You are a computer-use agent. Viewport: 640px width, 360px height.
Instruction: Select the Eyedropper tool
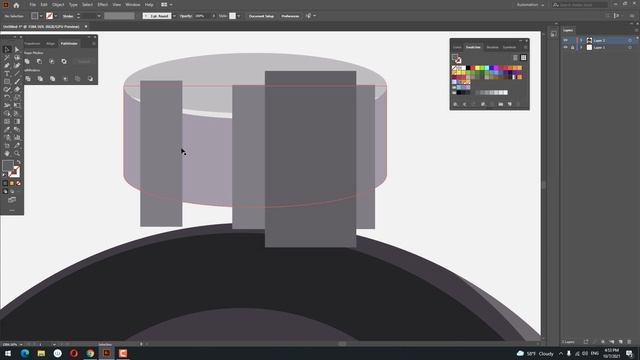[7, 129]
